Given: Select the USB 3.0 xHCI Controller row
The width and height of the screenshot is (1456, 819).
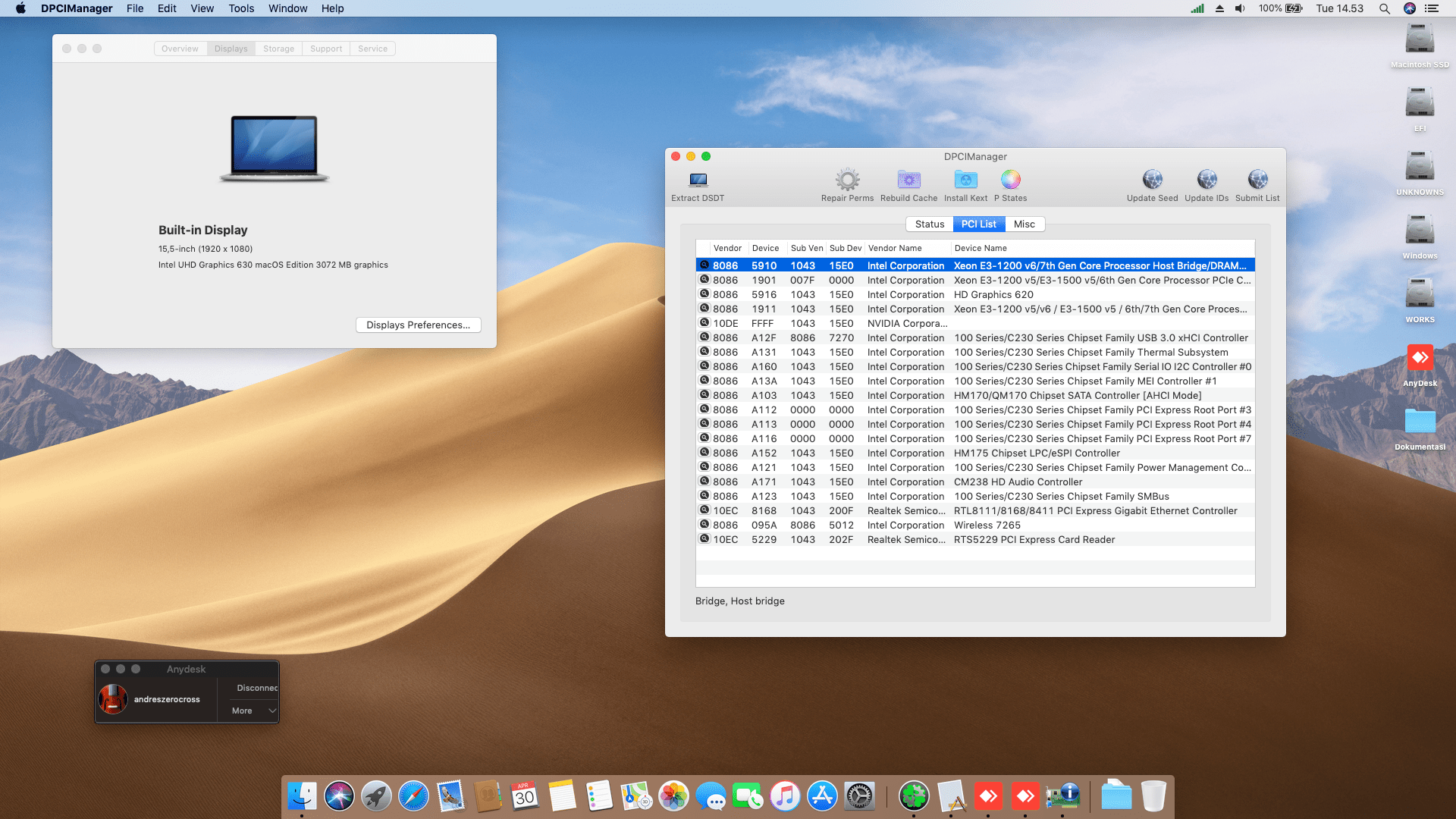Looking at the screenshot, I should point(975,337).
